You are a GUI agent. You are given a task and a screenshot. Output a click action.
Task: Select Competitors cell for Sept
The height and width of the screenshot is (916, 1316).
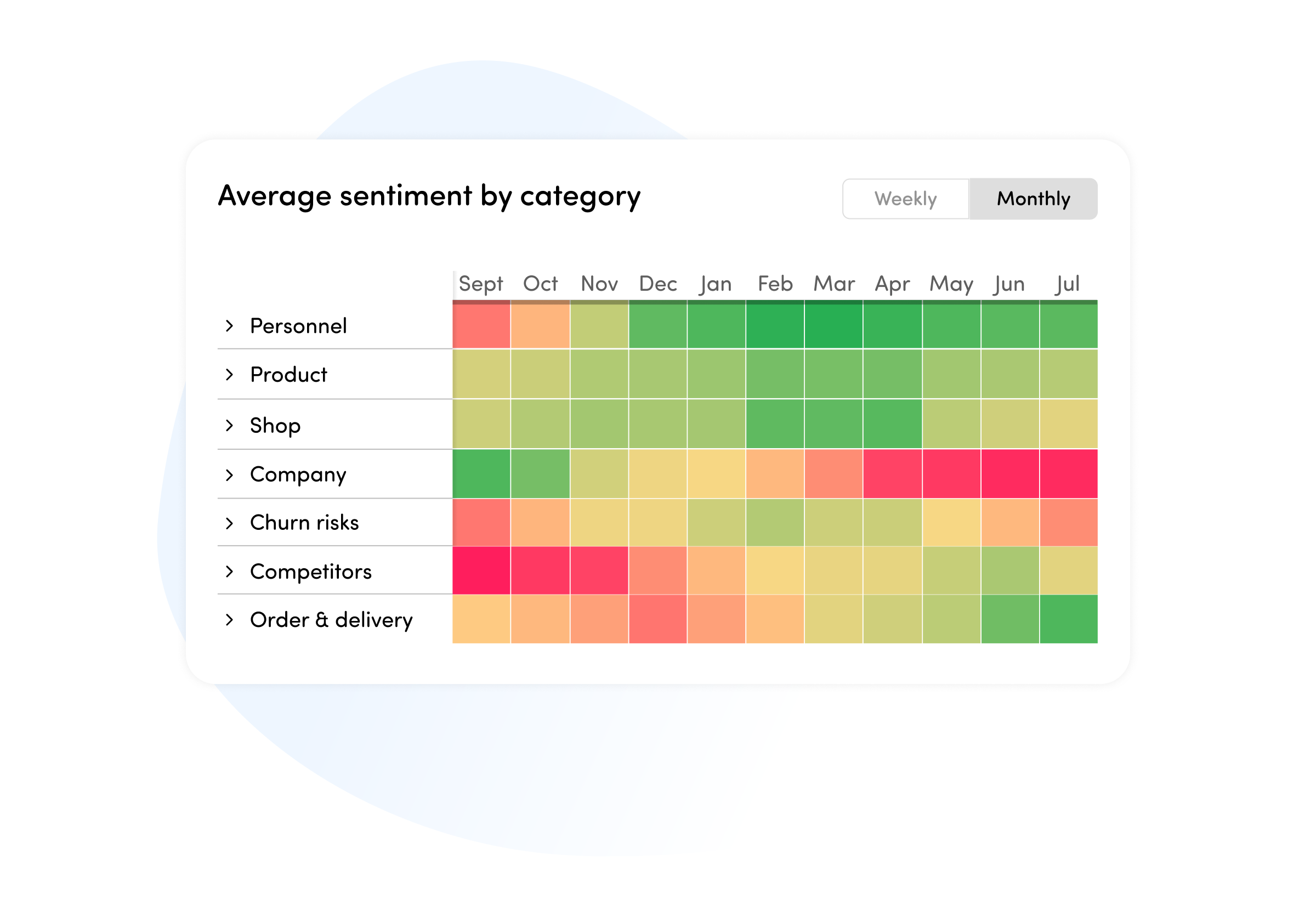point(481,570)
